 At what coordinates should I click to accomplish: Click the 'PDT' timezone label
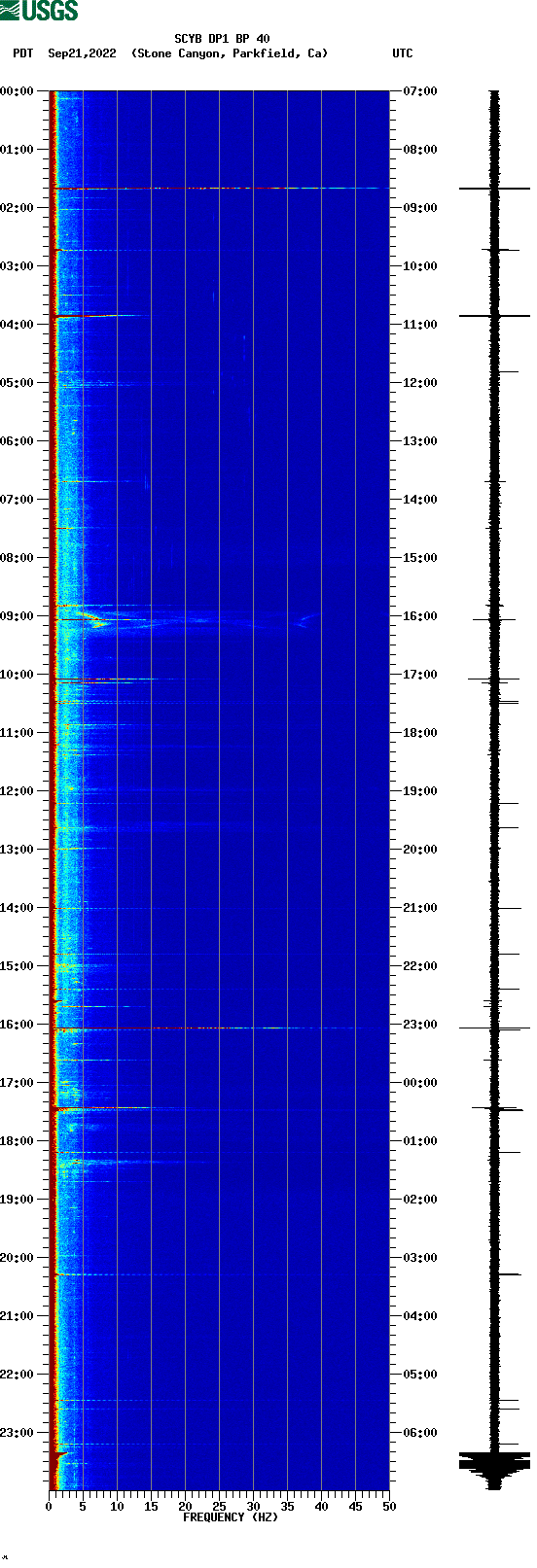tap(22, 53)
